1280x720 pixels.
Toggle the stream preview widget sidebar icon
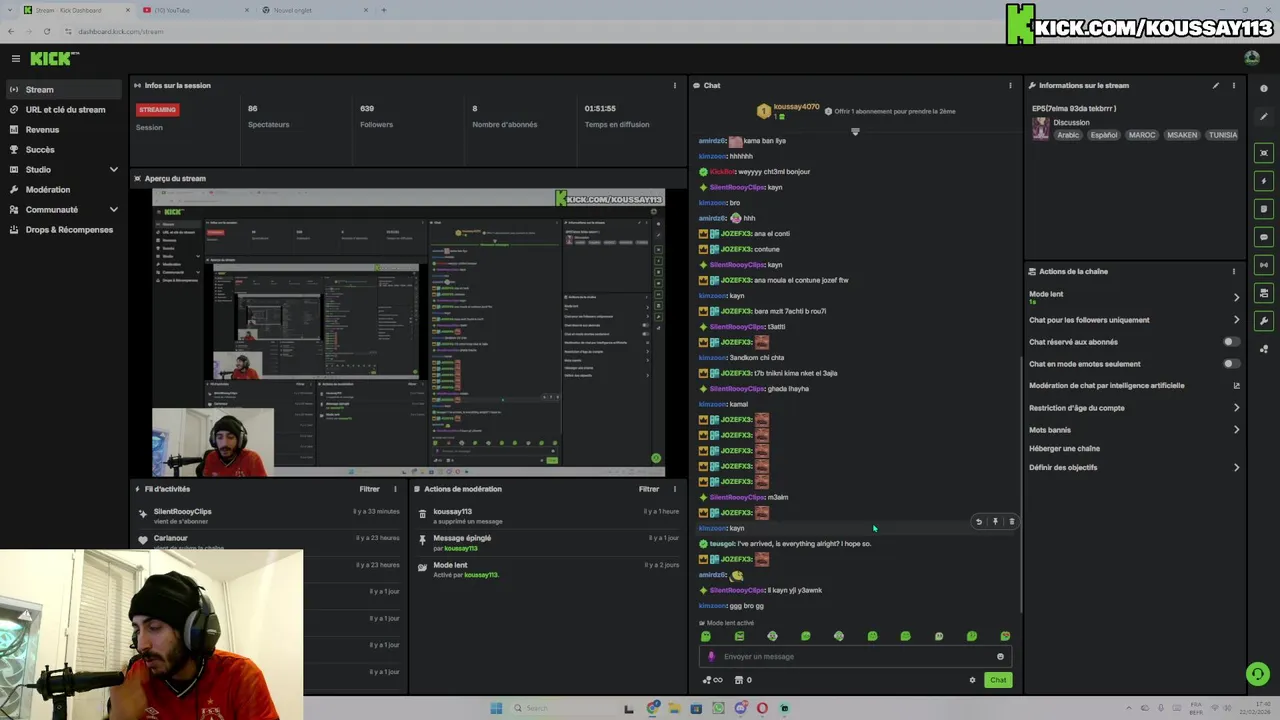tap(1265, 153)
